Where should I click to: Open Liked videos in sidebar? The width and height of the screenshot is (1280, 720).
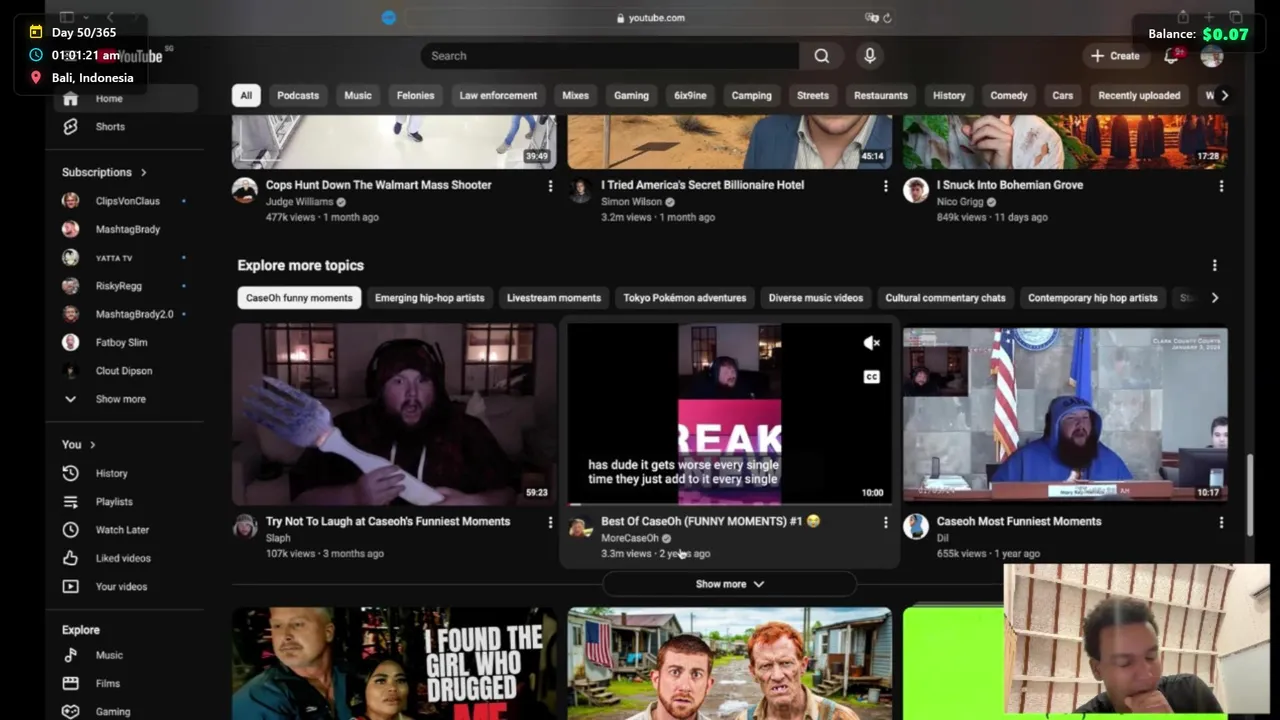click(123, 558)
